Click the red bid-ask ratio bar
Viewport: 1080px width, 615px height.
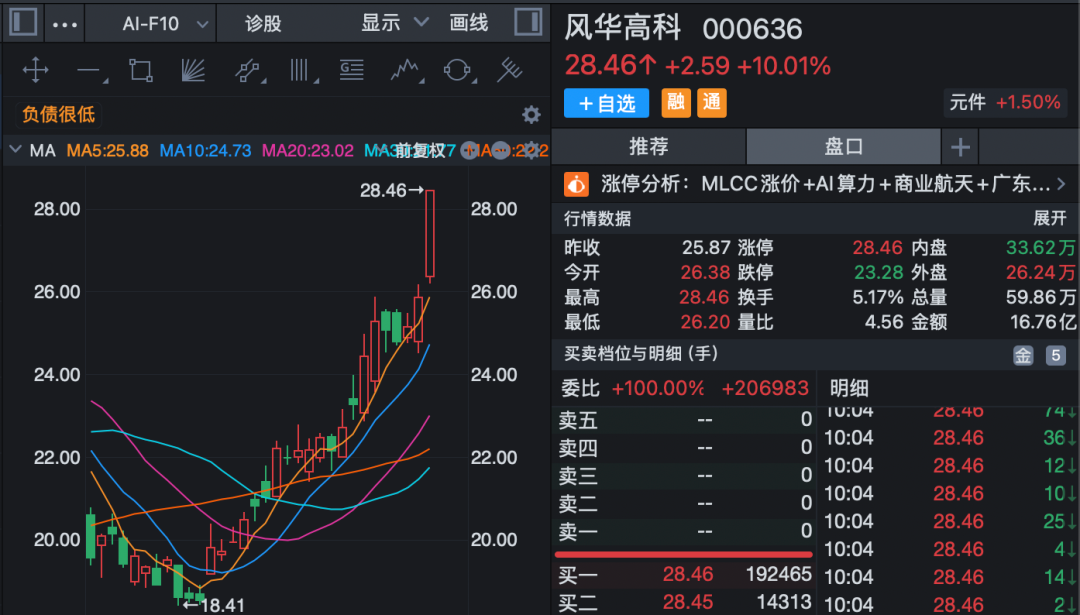683,554
